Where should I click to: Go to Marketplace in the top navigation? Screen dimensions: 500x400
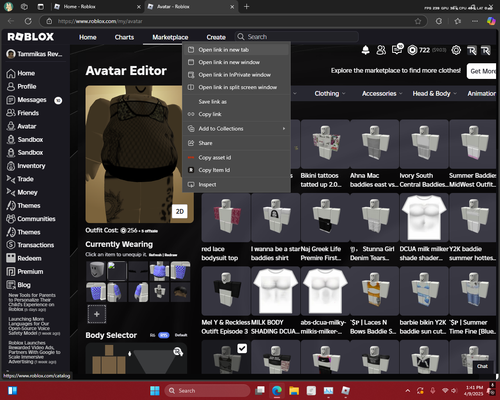tap(170, 37)
